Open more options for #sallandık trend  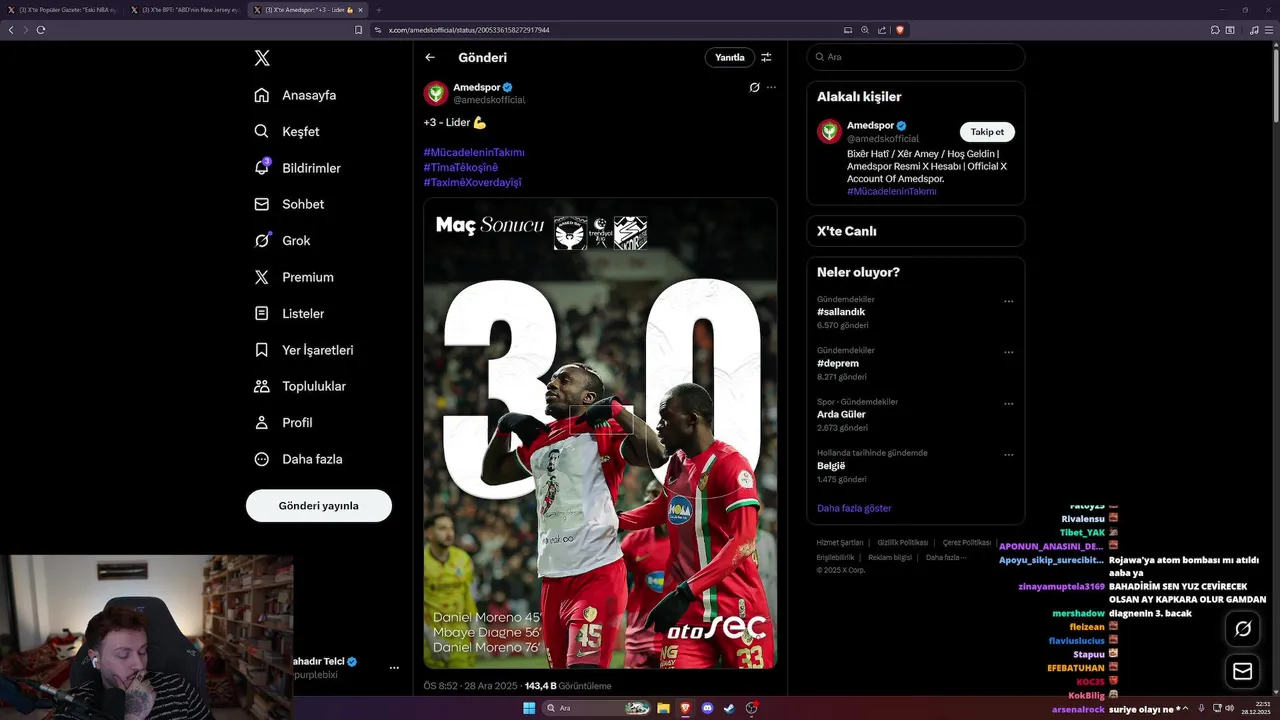tap(1008, 301)
